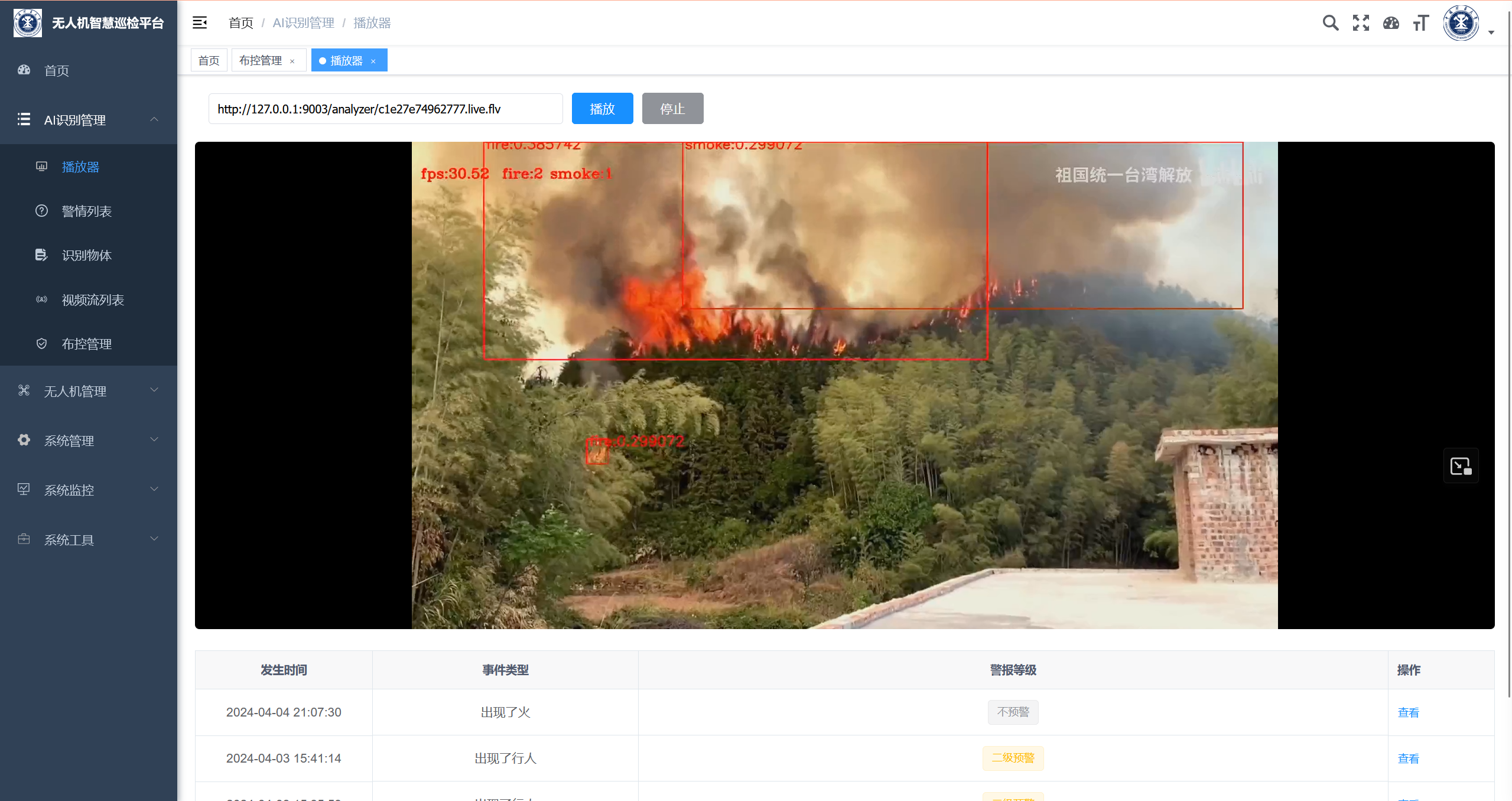
Task: Open the dashboard theme icon in header
Action: click(x=1391, y=23)
